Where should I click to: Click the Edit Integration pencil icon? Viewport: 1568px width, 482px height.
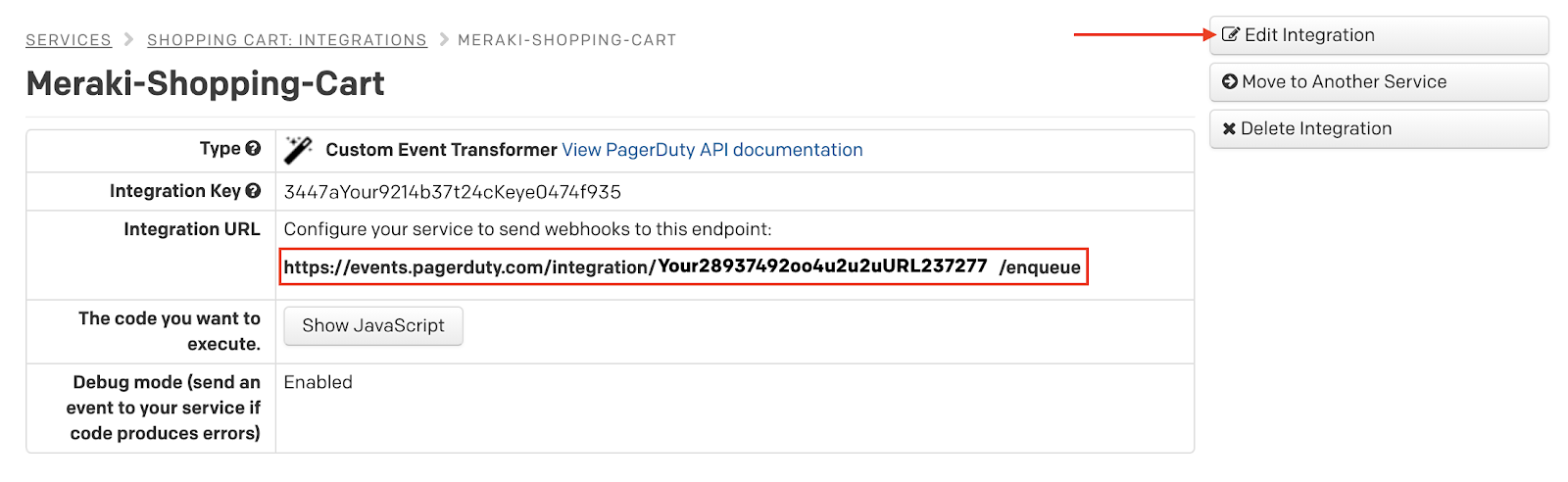click(x=1231, y=35)
